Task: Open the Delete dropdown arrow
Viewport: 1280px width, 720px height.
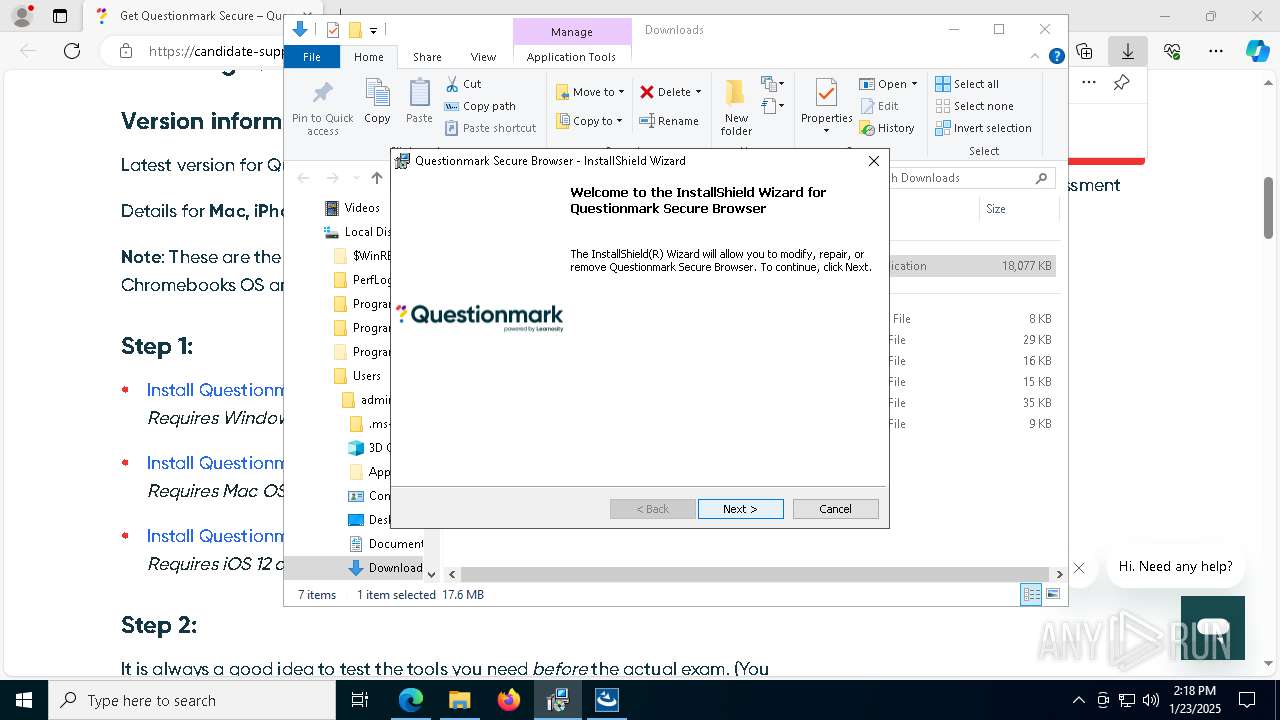Action: pyautogui.click(x=698, y=92)
